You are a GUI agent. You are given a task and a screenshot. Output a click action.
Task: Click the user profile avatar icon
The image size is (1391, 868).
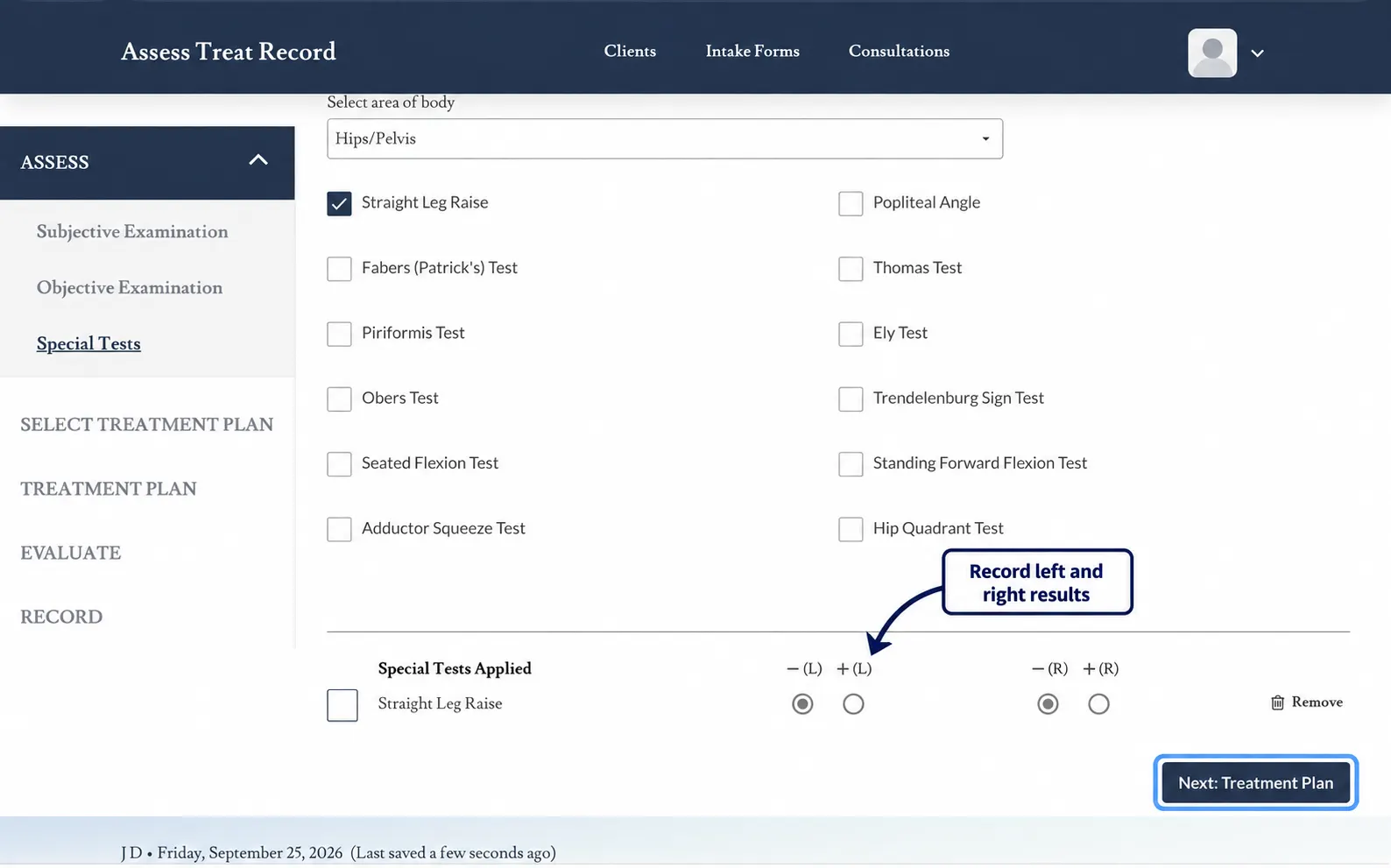click(x=1212, y=53)
